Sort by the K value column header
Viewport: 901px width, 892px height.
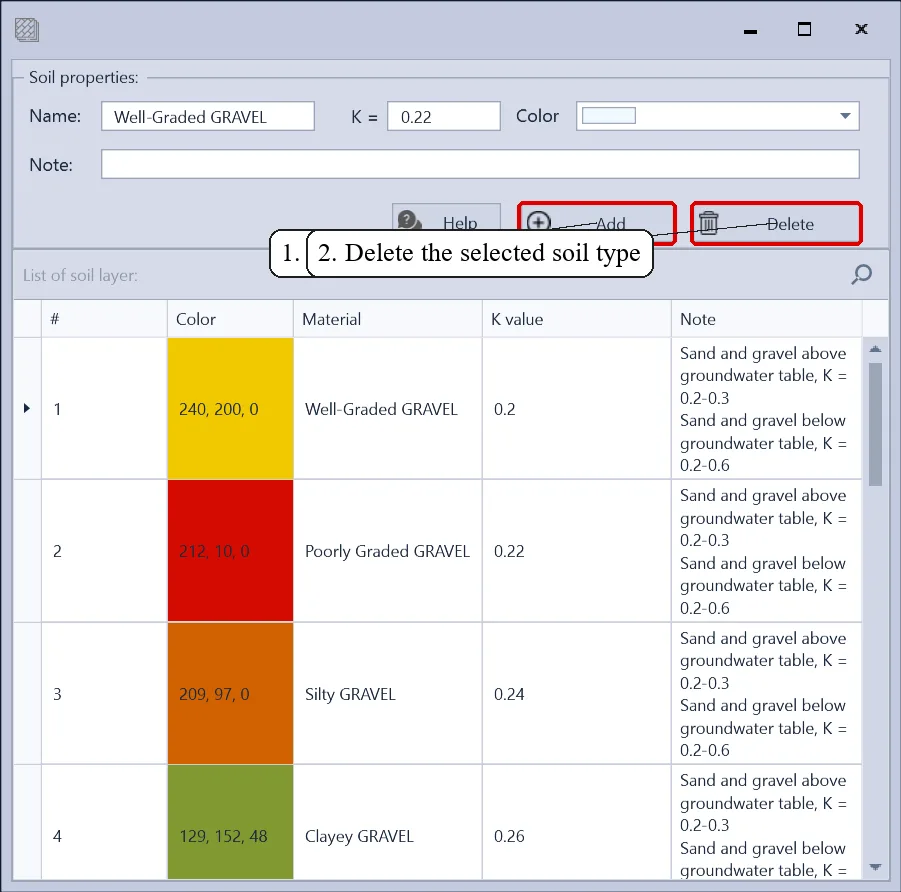577,319
